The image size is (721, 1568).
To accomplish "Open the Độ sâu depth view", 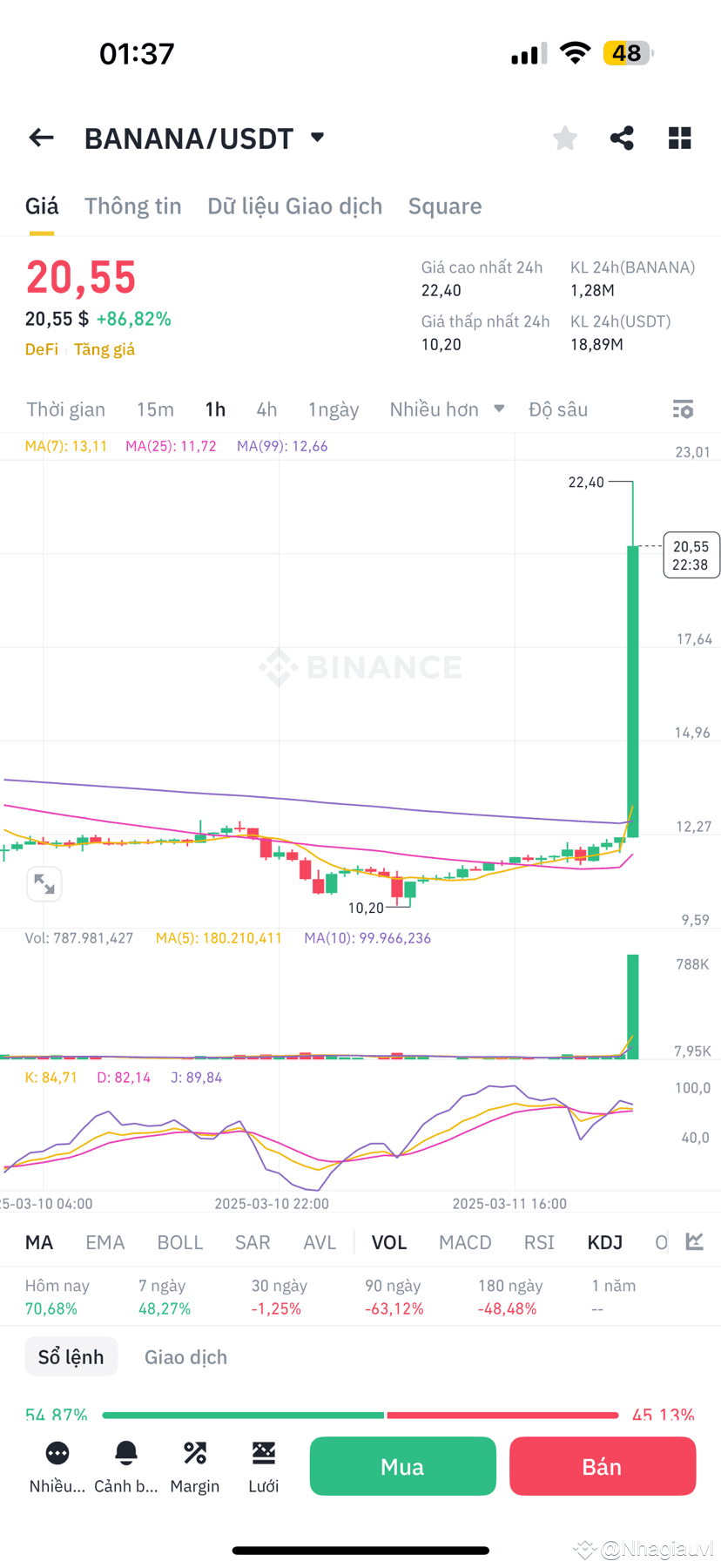I will tap(558, 409).
